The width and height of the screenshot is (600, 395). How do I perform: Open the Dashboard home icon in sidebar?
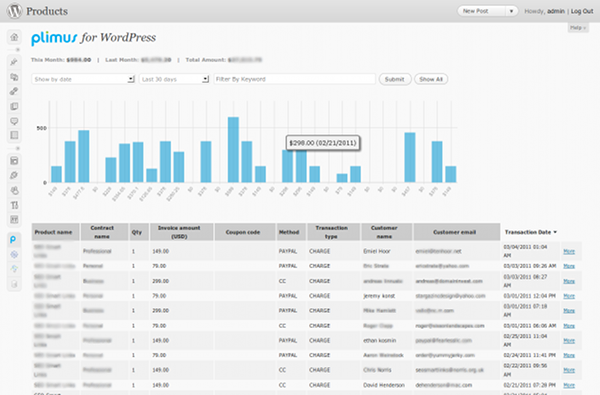(x=14, y=37)
